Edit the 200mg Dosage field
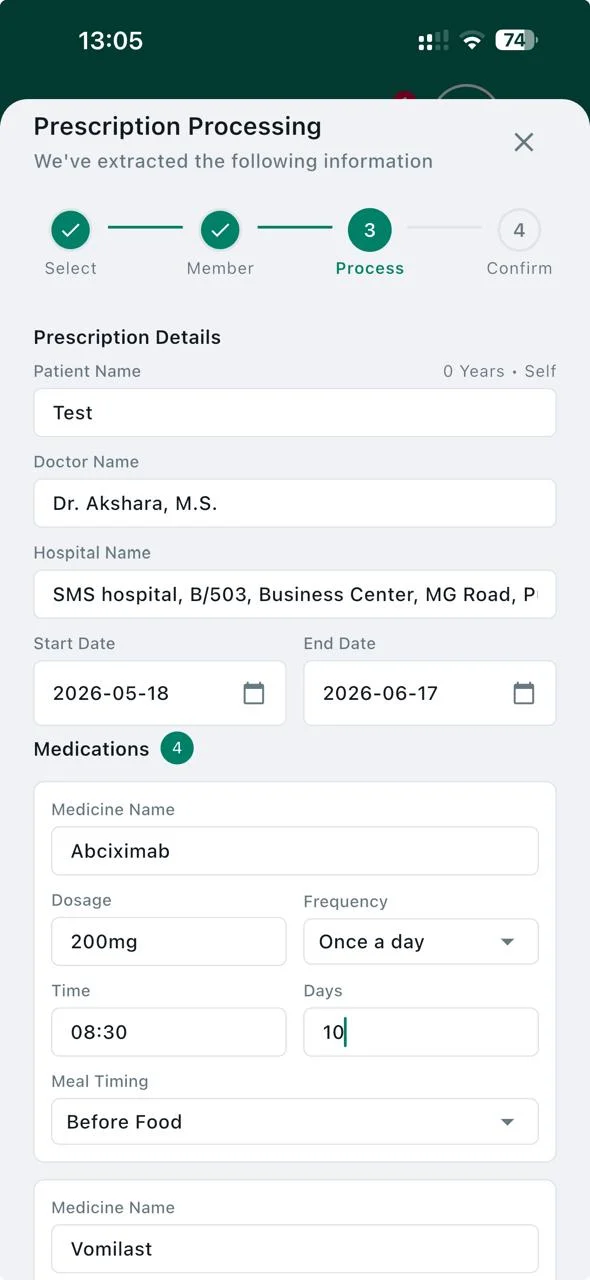The image size is (590, 1280). point(169,941)
